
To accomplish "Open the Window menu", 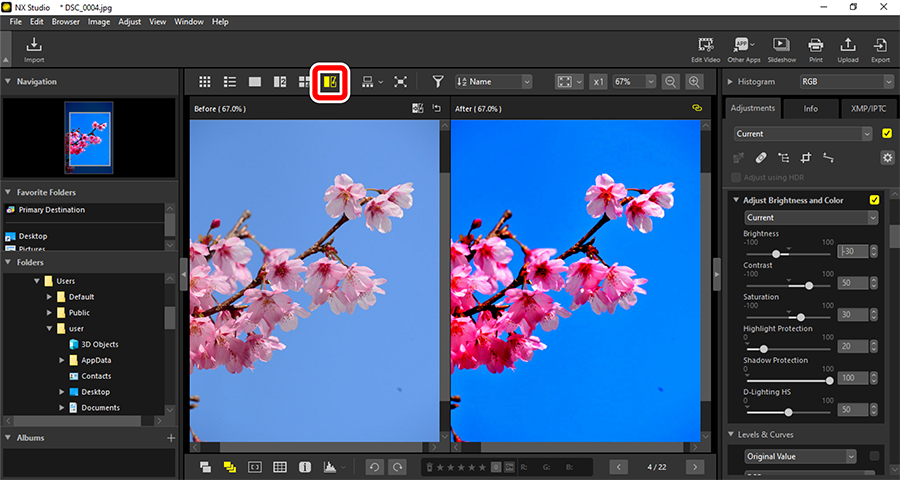I will (x=189, y=22).
